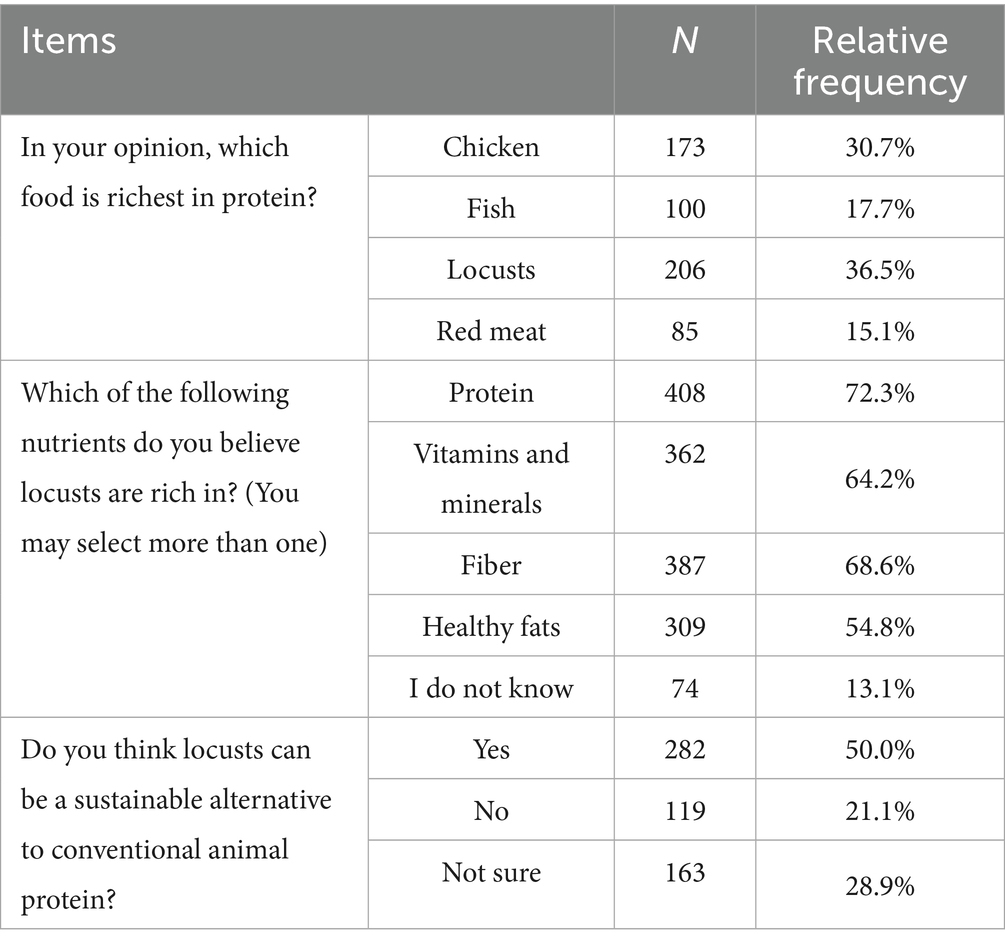Click the Locusts answer cell
Screen dimensions: 1005x947
(x=491, y=270)
